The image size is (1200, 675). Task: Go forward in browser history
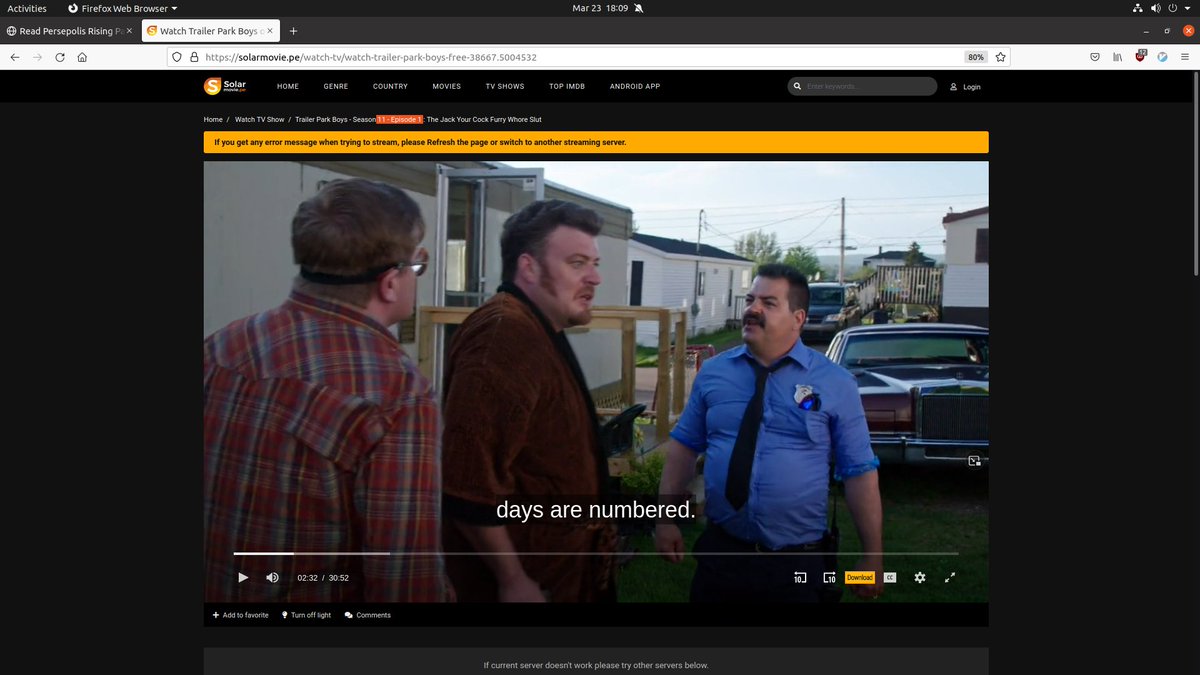pos(38,57)
